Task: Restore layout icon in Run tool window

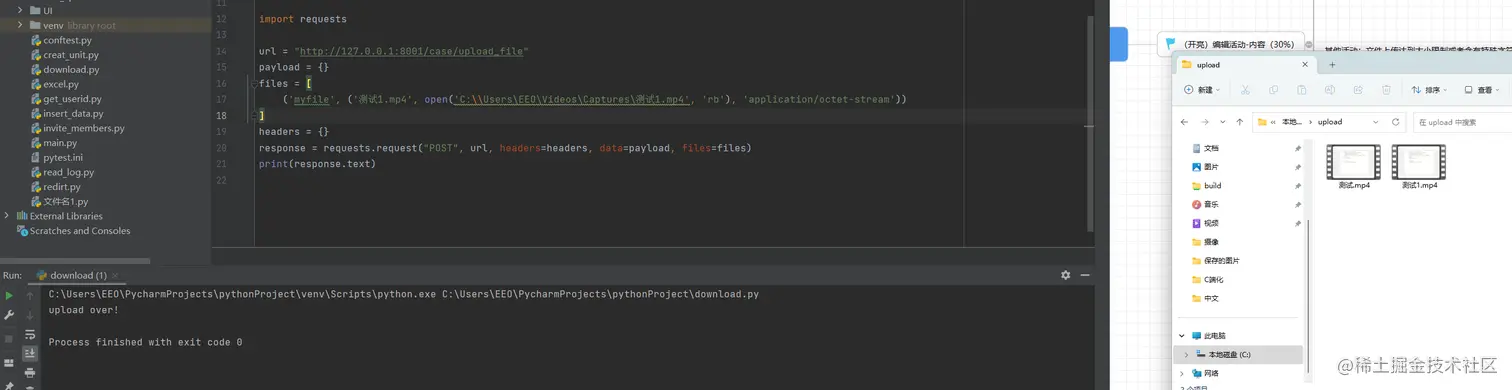Action: [x=9, y=362]
